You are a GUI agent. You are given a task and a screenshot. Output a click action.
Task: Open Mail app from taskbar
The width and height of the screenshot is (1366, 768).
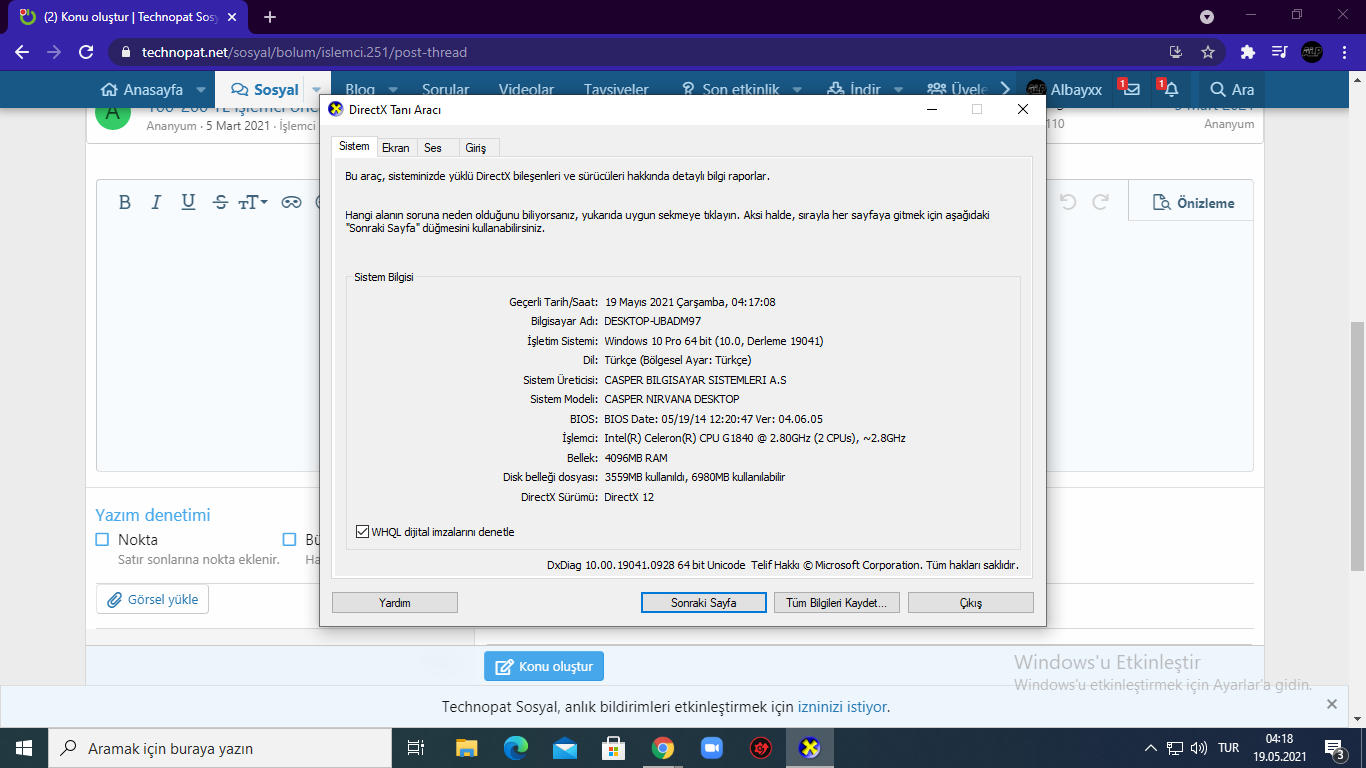[x=564, y=748]
